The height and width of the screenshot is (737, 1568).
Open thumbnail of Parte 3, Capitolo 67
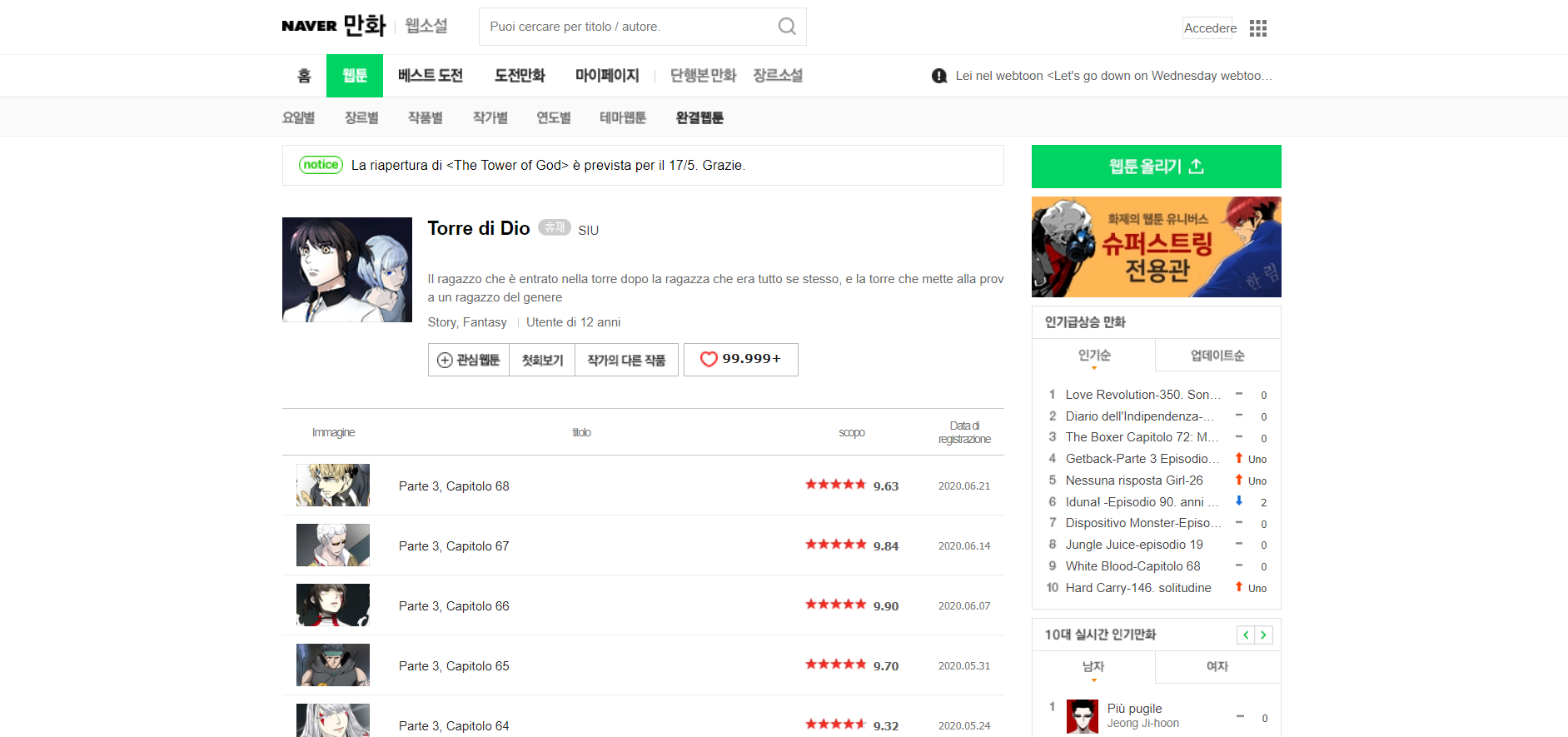pyautogui.click(x=333, y=545)
